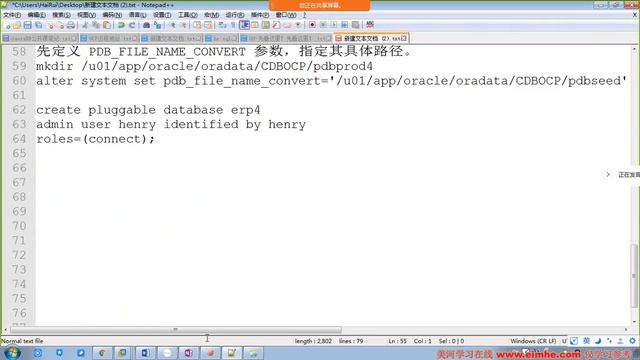Screen dimensions: 640x360
Task: Click the New file toolbar icon
Action: tap(7, 25)
